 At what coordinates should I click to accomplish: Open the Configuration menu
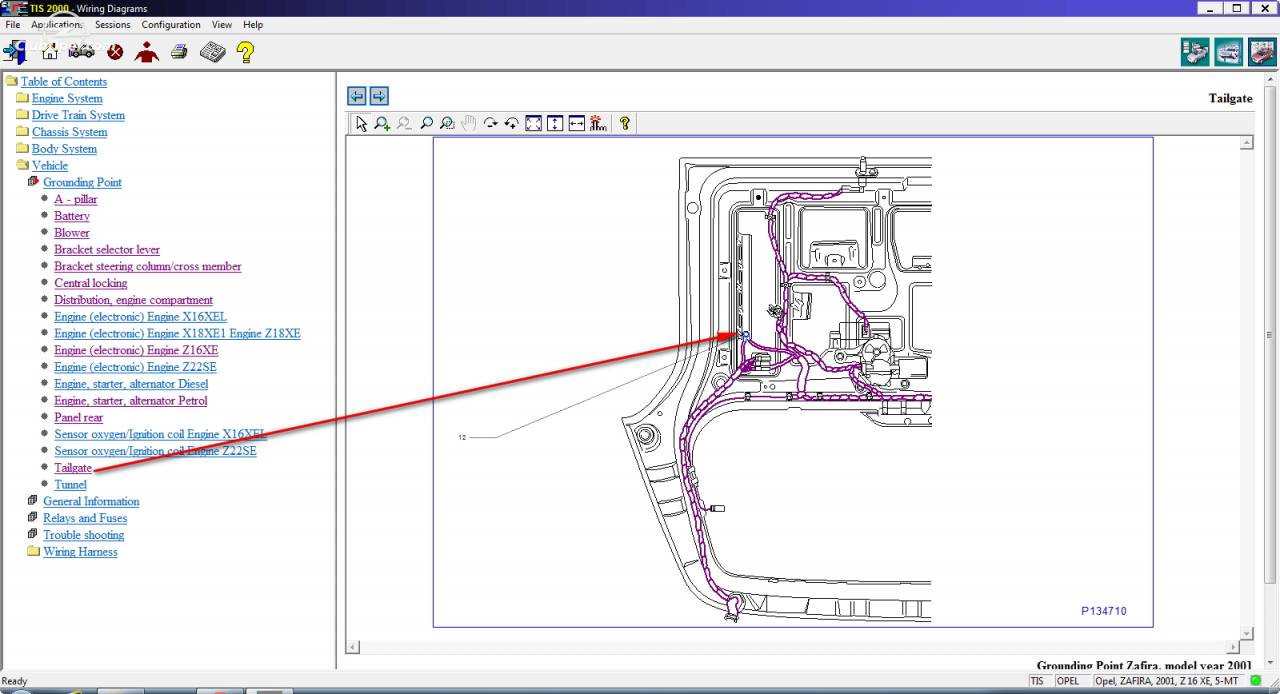[171, 24]
